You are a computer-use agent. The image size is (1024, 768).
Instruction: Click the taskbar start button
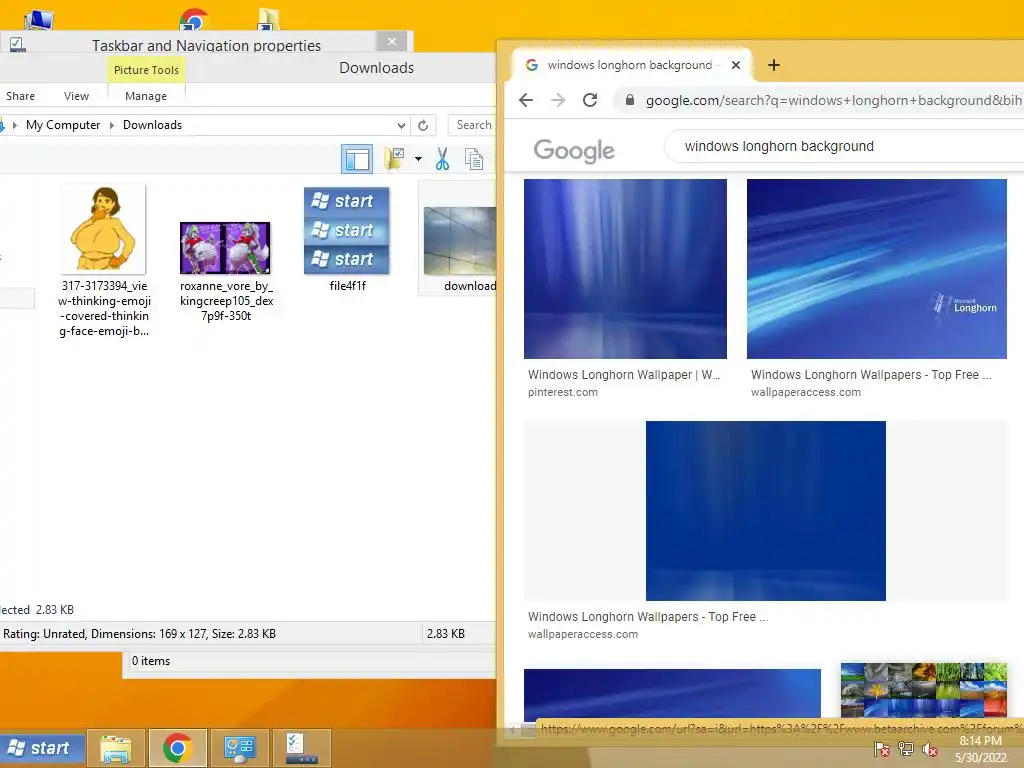(x=41, y=748)
